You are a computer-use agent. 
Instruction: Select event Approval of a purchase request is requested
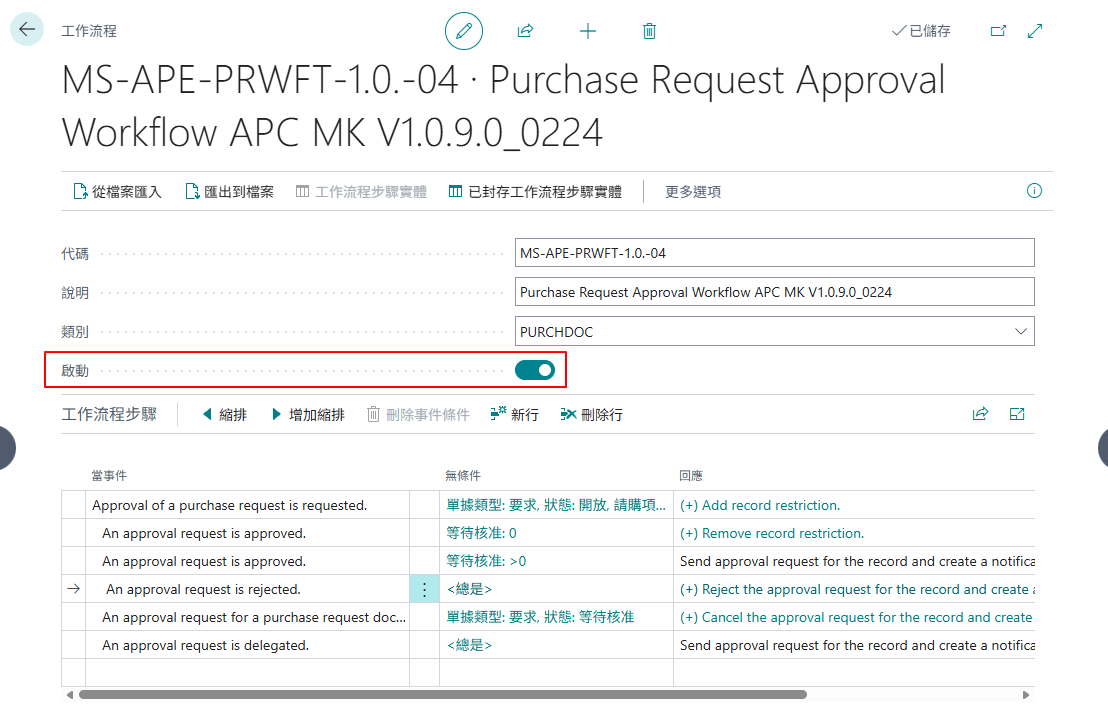click(230, 505)
